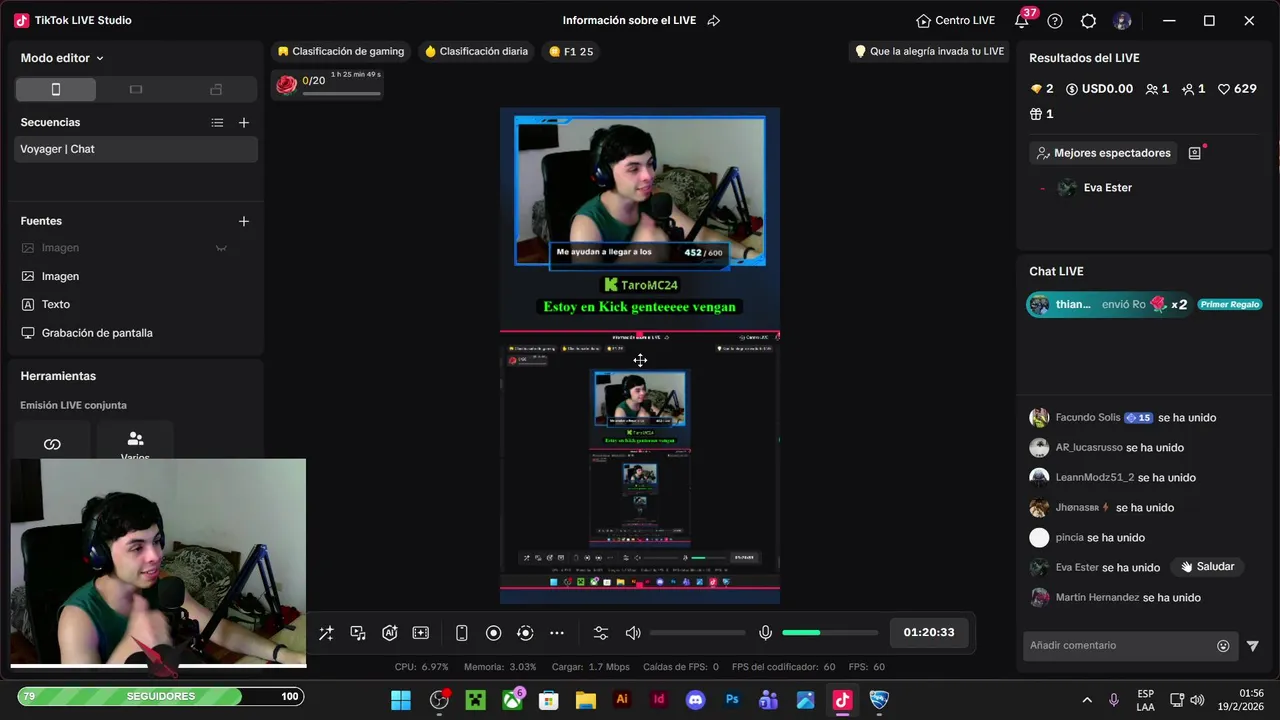Open Photoshop from the taskbar
Screen dimensions: 1280x720
point(732,700)
